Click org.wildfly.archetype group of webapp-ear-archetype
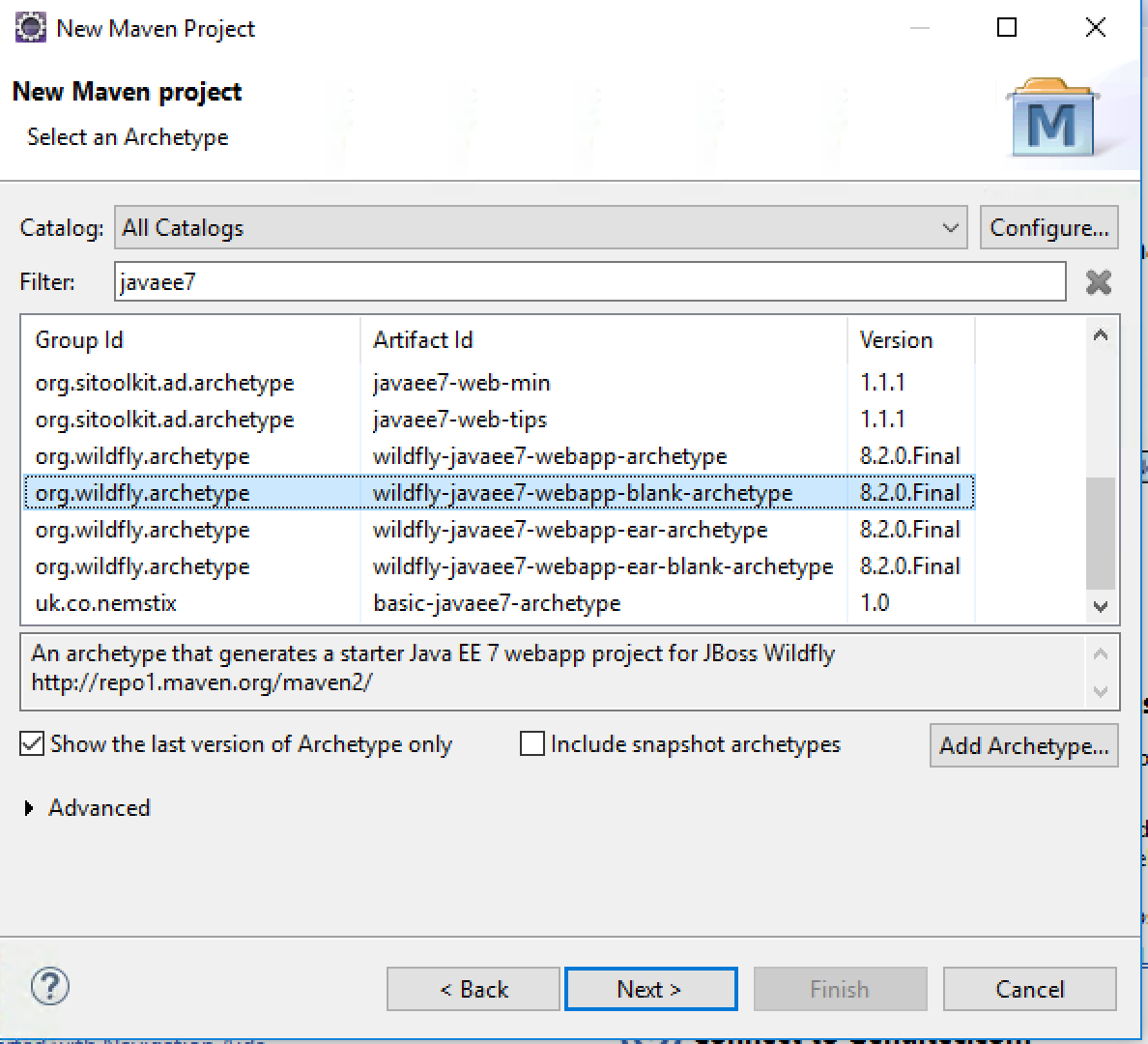This screenshot has width=1148, height=1044. [143, 530]
